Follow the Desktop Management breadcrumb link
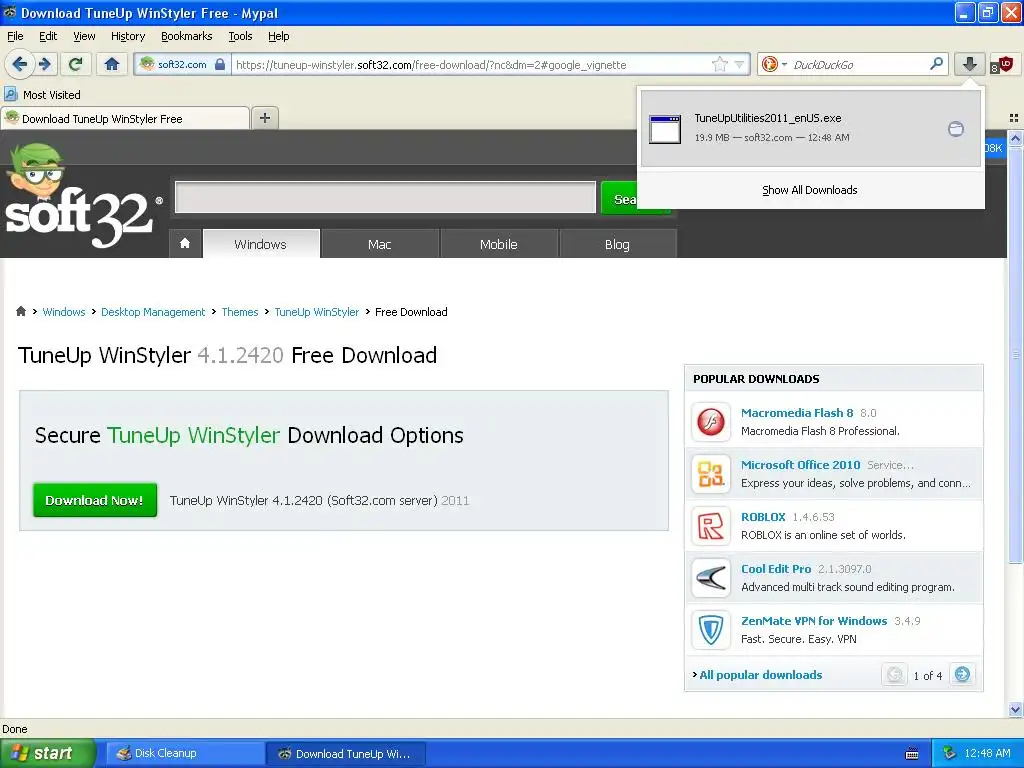Image resolution: width=1024 pixels, height=768 pixels. [x=153, y=312]
